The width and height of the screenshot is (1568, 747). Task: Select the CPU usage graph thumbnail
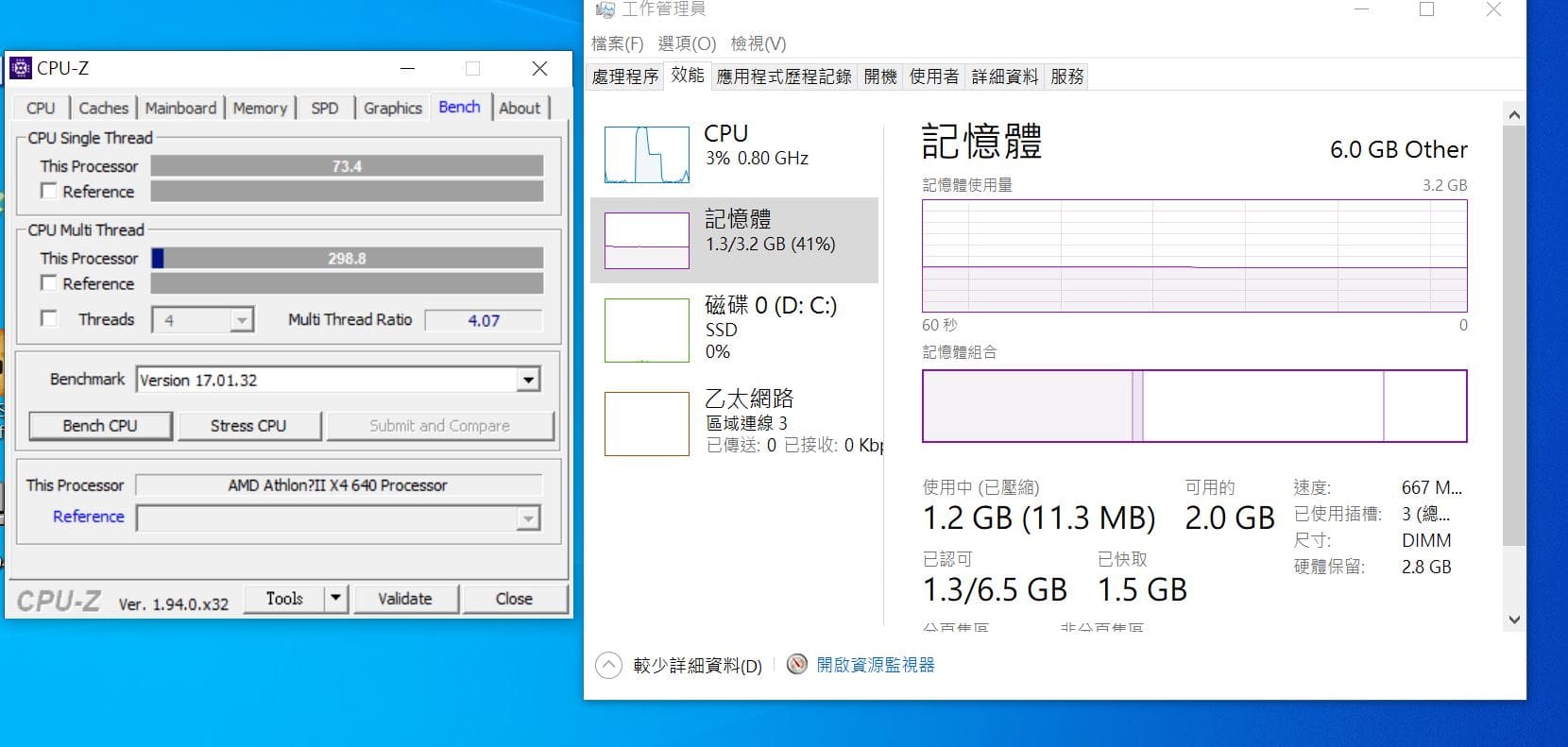(x=647, y=155)
